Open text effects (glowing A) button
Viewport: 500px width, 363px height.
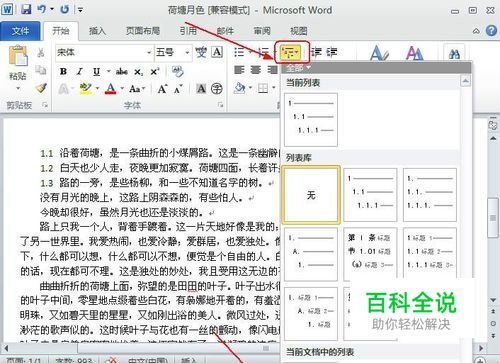(x=63, y=89)
